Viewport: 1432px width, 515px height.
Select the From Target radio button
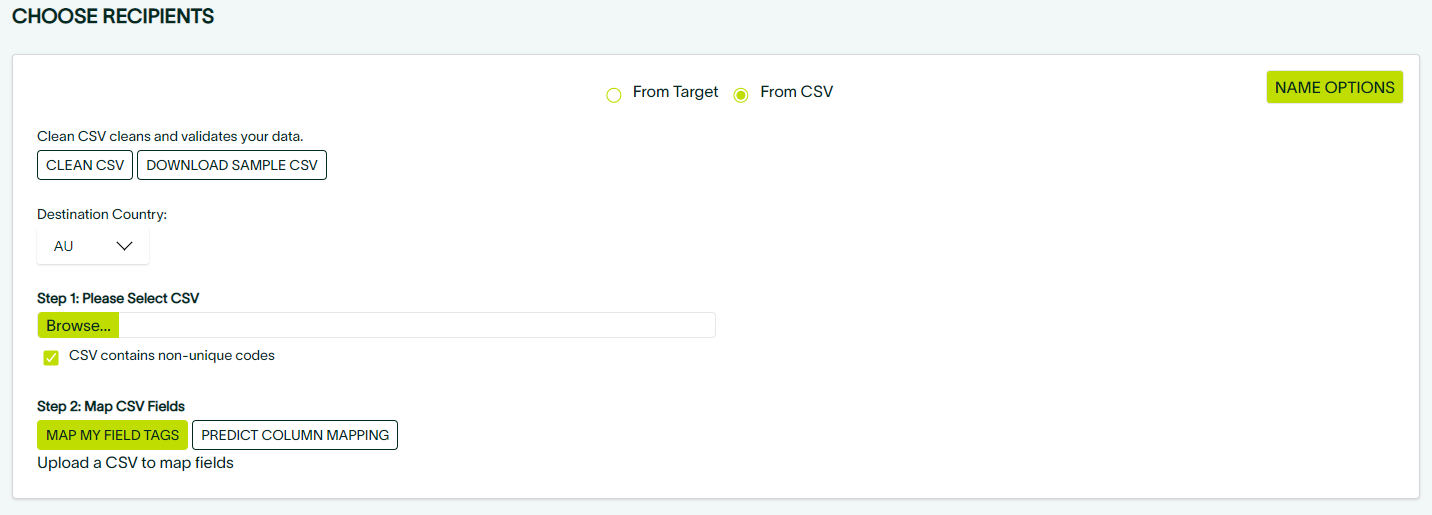pos(614,95)
